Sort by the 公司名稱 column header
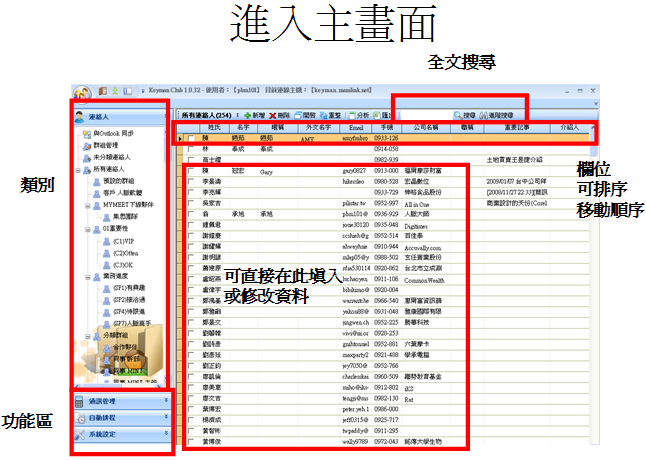The image size is (646, 460). [x=426, y=128]
